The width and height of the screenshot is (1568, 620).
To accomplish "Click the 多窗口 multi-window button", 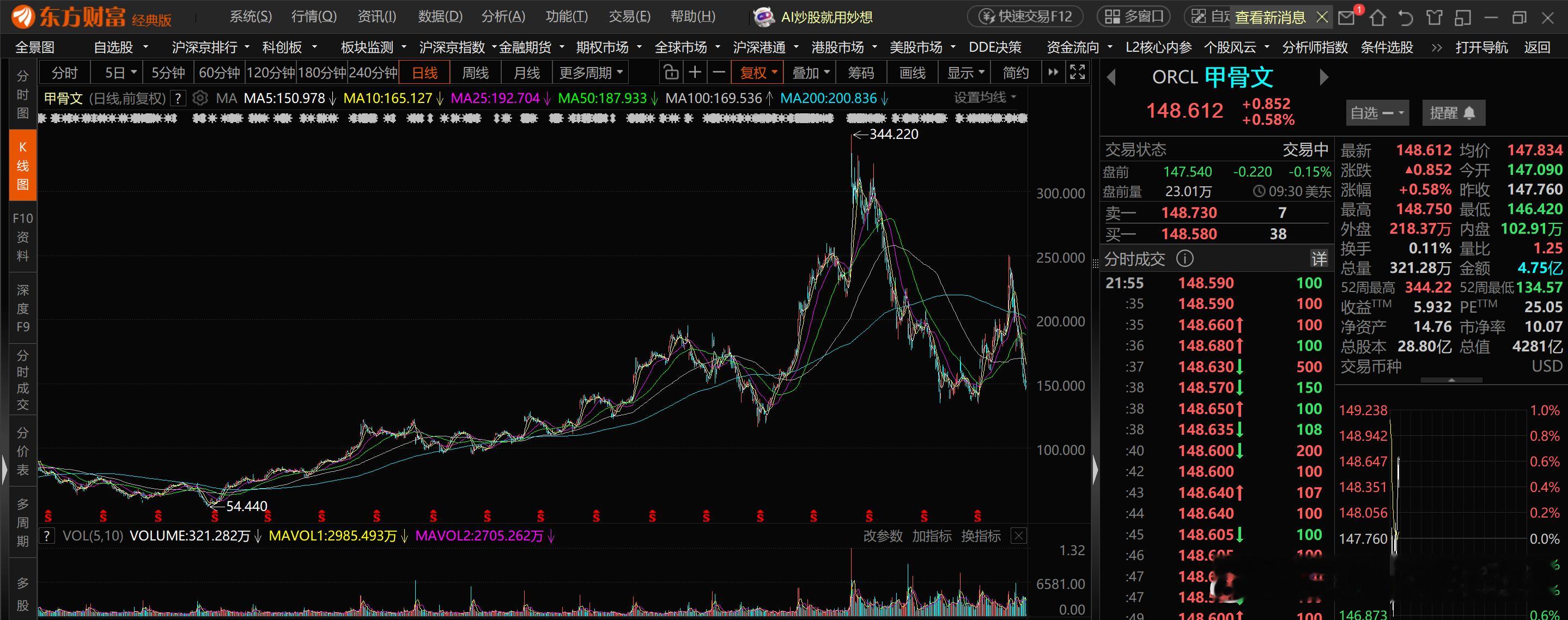I will (1135, 17).
